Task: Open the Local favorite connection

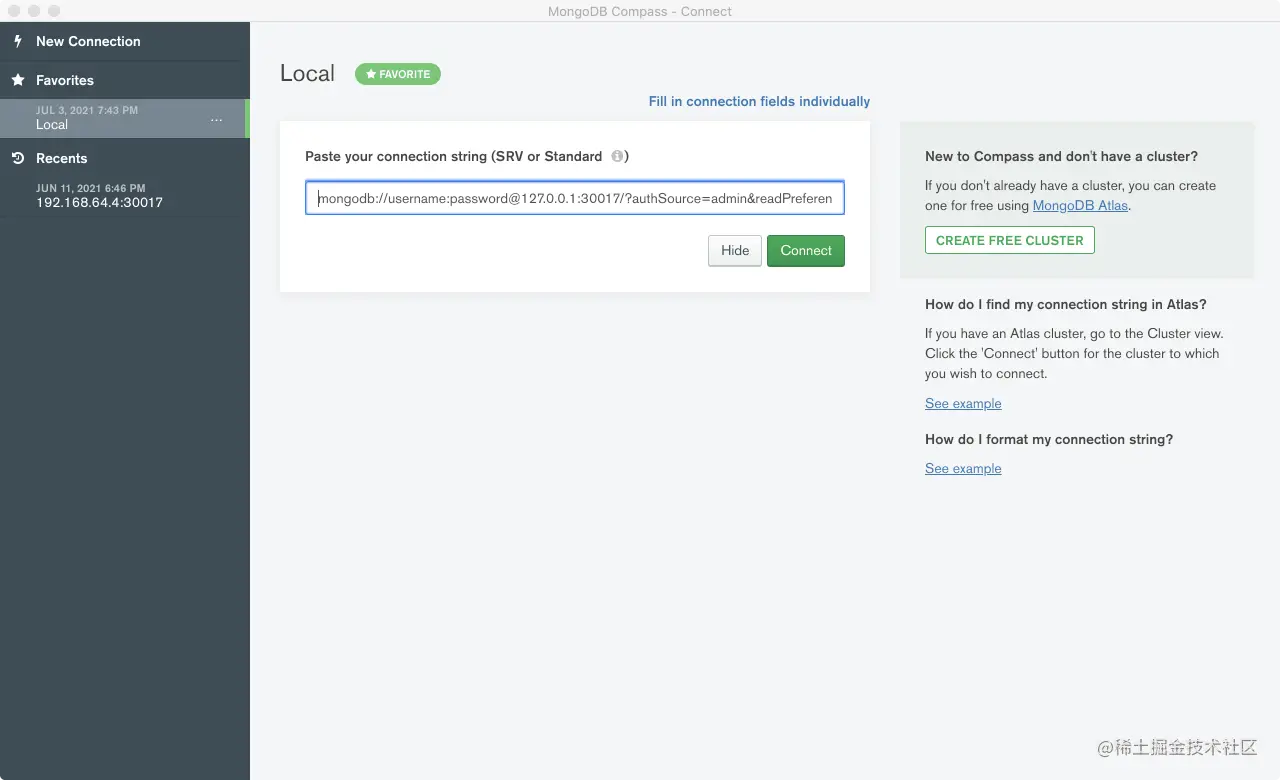Action: 123,118
